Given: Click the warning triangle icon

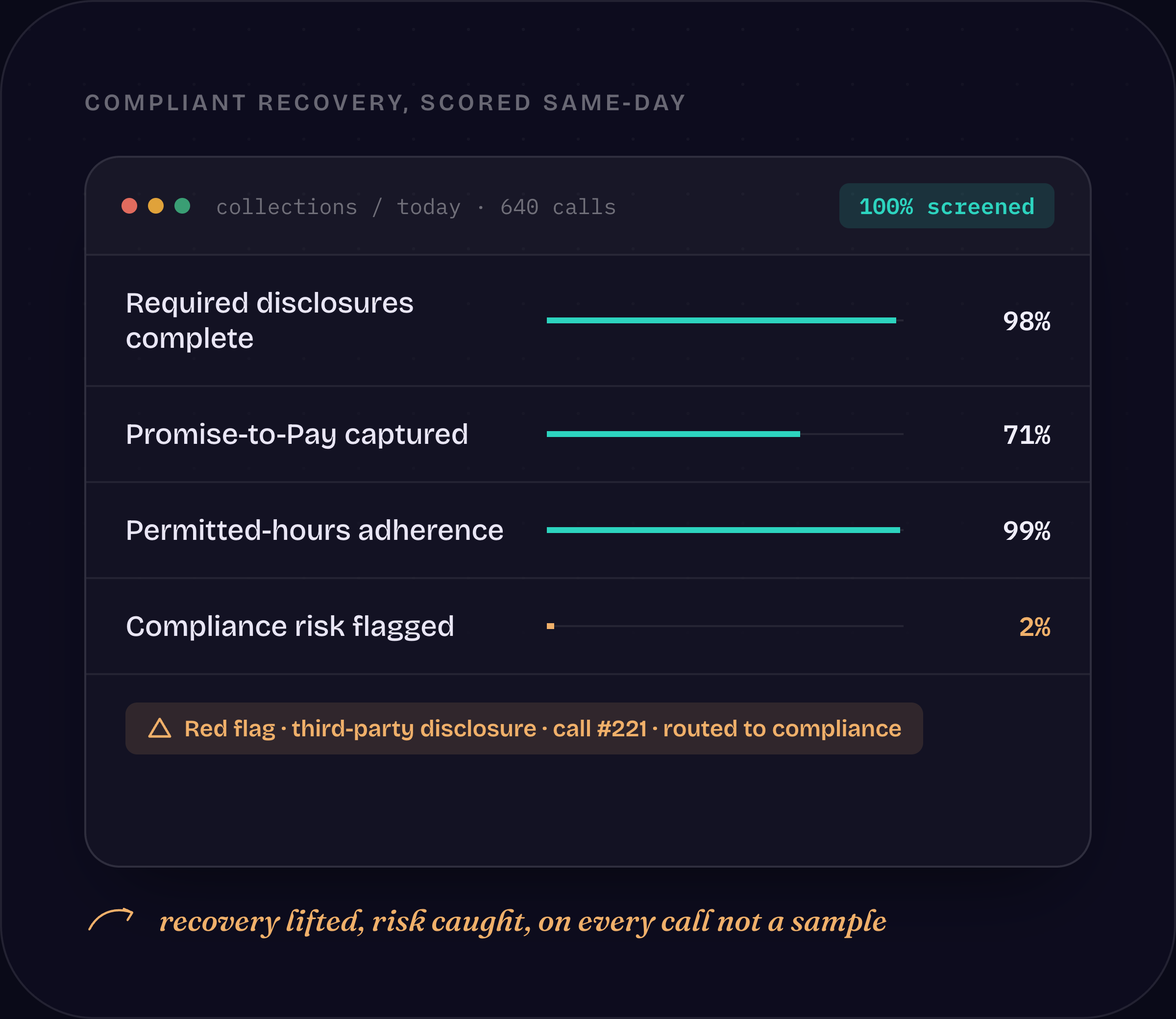Looking at the screenshot, I should click(x=160, y=728).
